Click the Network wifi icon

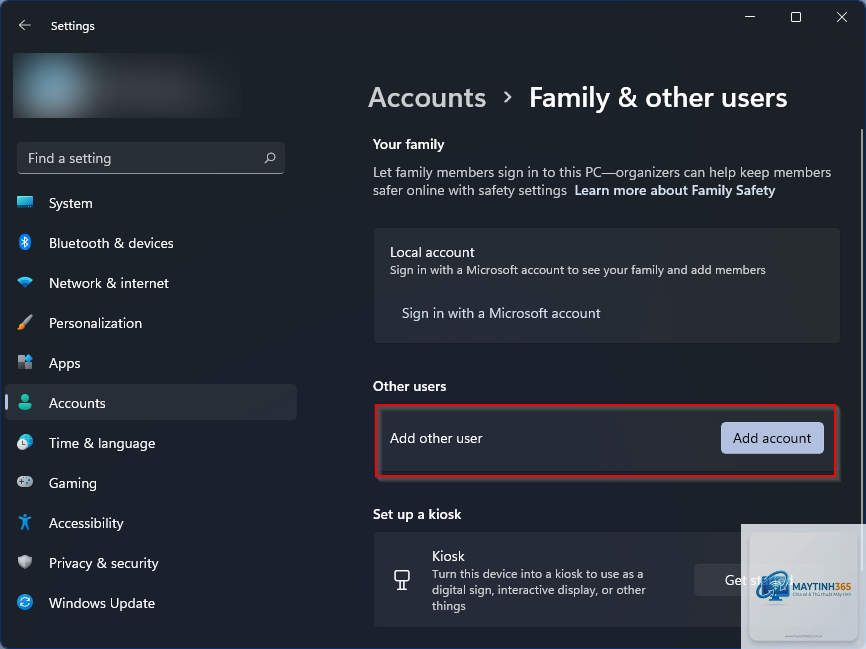25,283
